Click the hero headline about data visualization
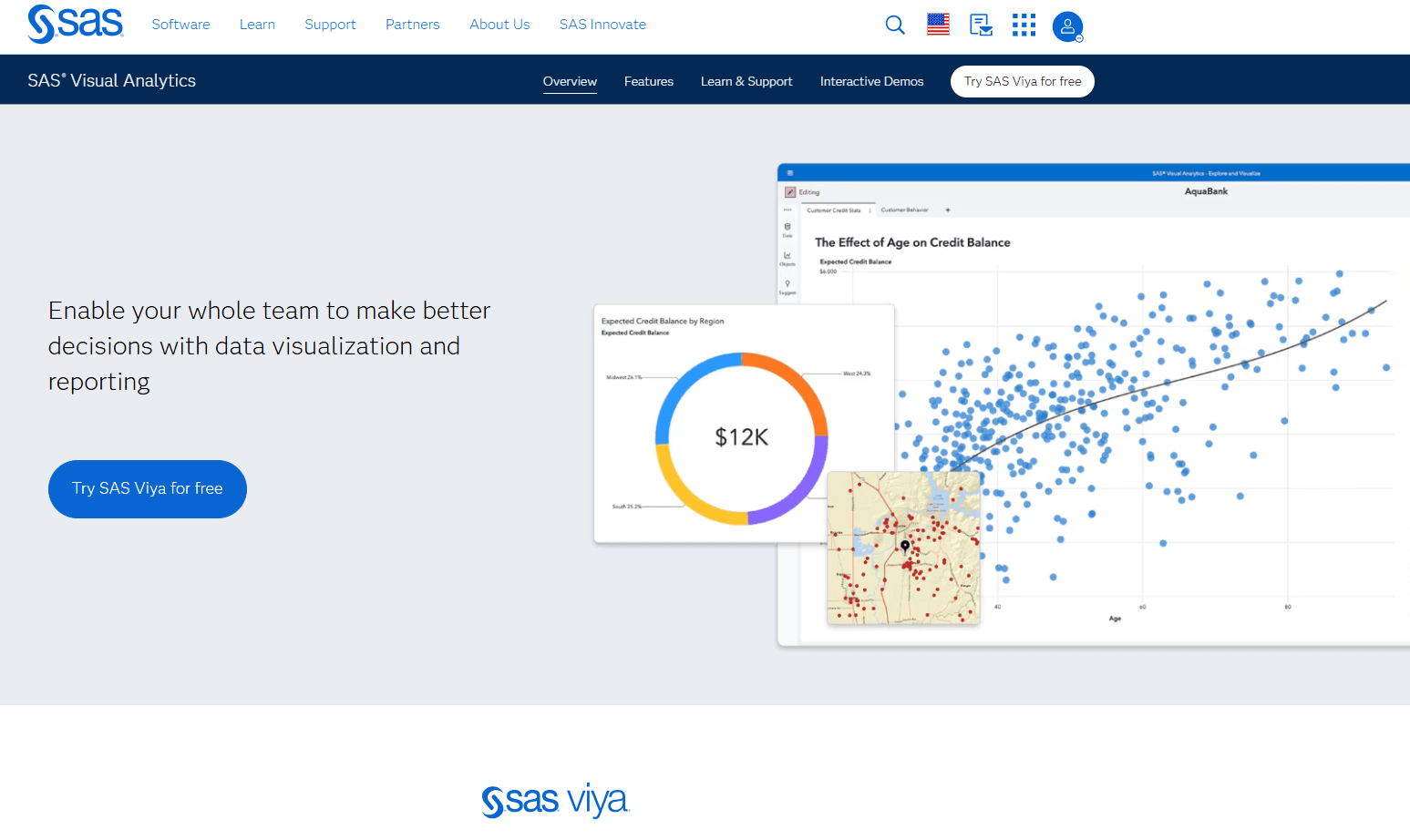This screenshot has height=840, width=1410. coord(269,346)
